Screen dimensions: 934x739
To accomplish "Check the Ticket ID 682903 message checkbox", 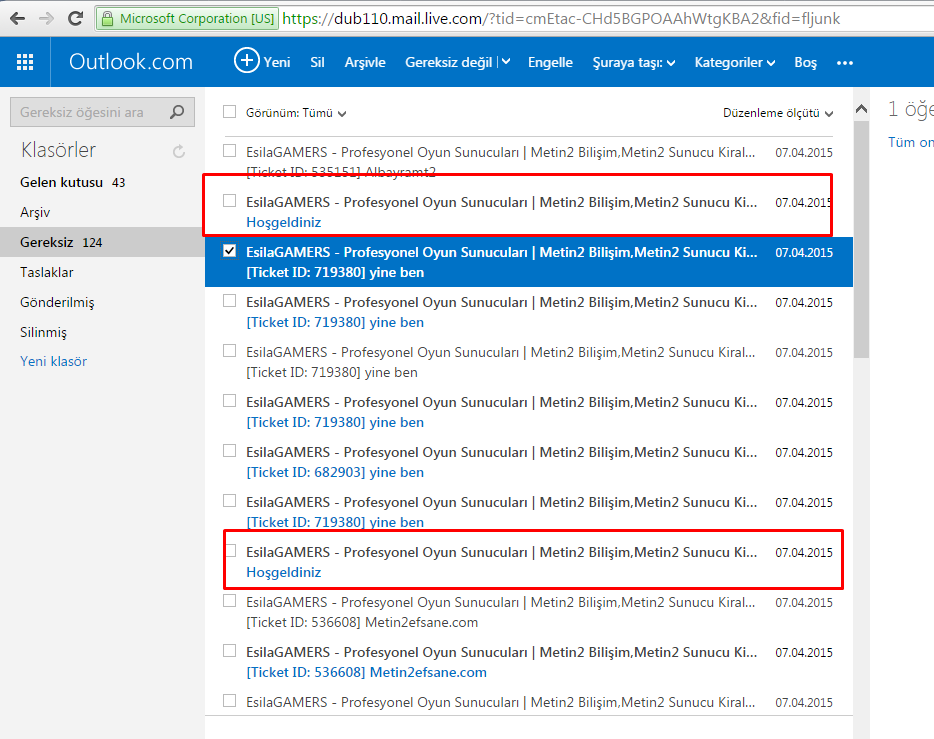I will click(229, 451).
